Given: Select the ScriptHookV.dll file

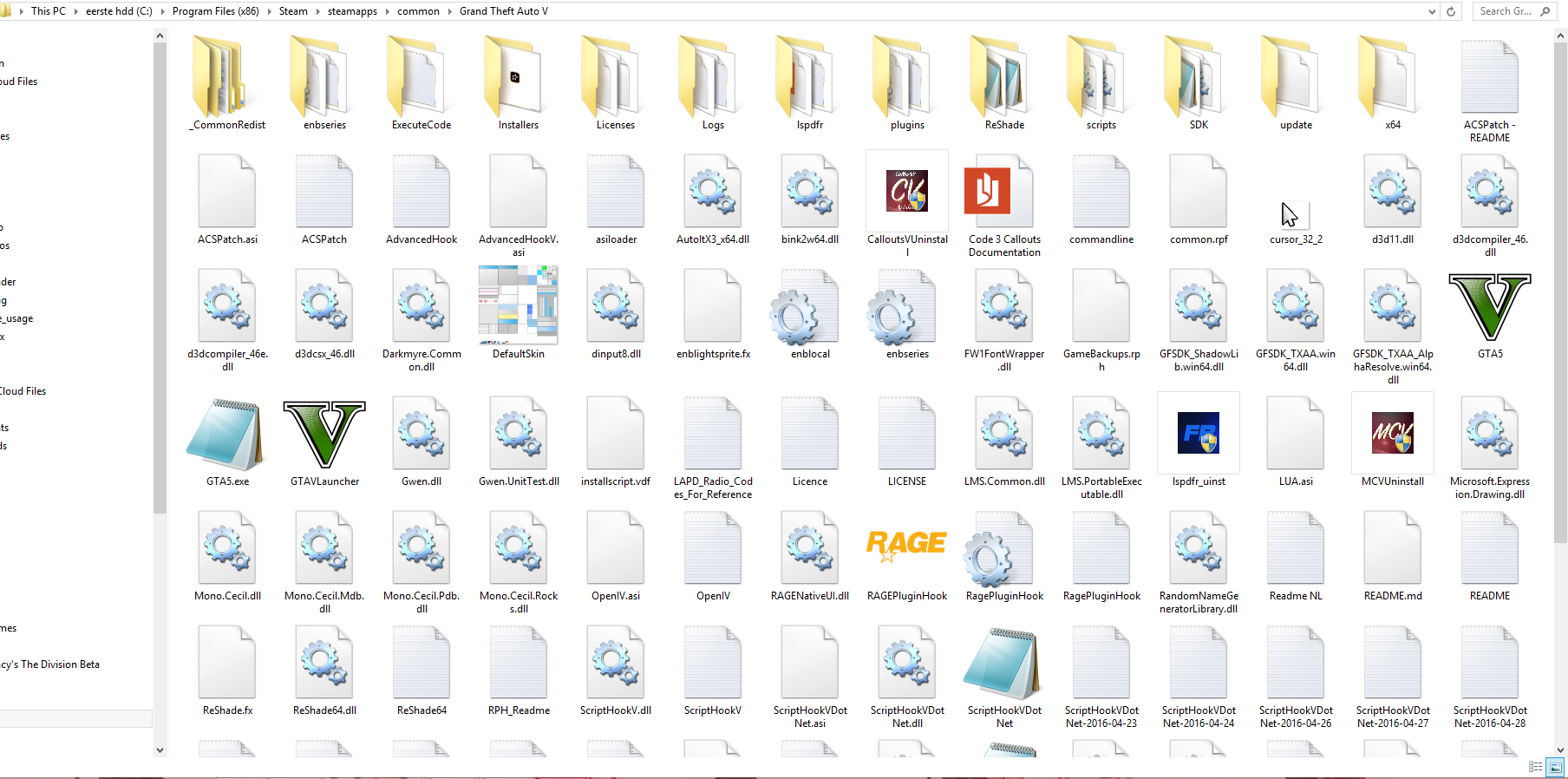Looking at the screenshot, I should (x=616, y=662).
